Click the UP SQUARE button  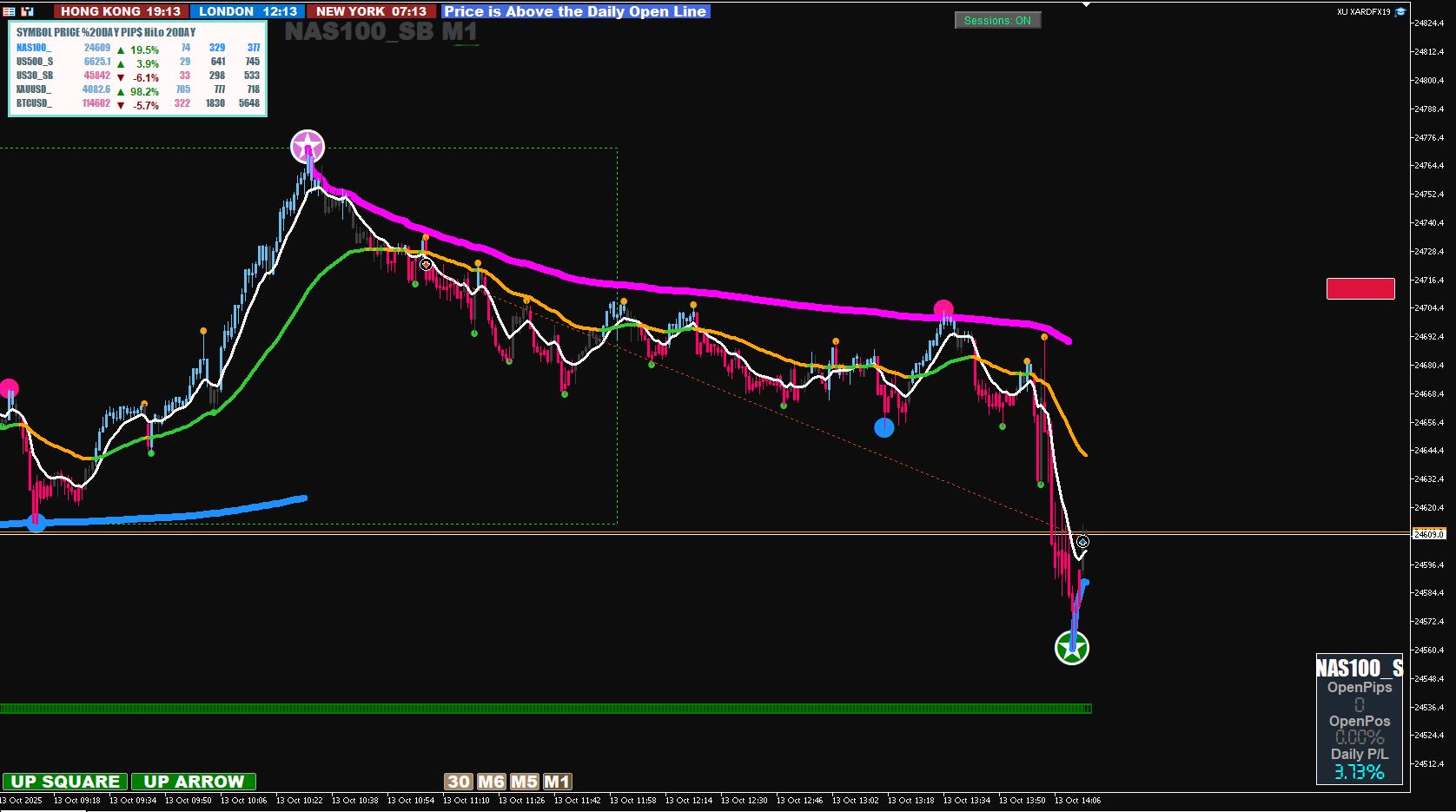tap(65, 782)
